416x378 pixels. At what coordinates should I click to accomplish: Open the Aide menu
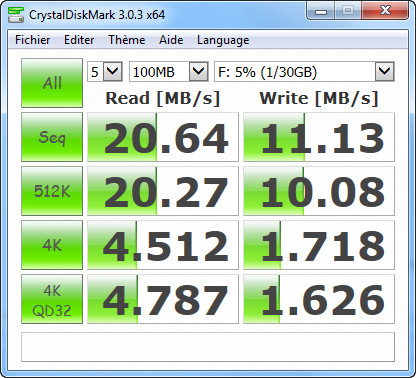point(171,40)
